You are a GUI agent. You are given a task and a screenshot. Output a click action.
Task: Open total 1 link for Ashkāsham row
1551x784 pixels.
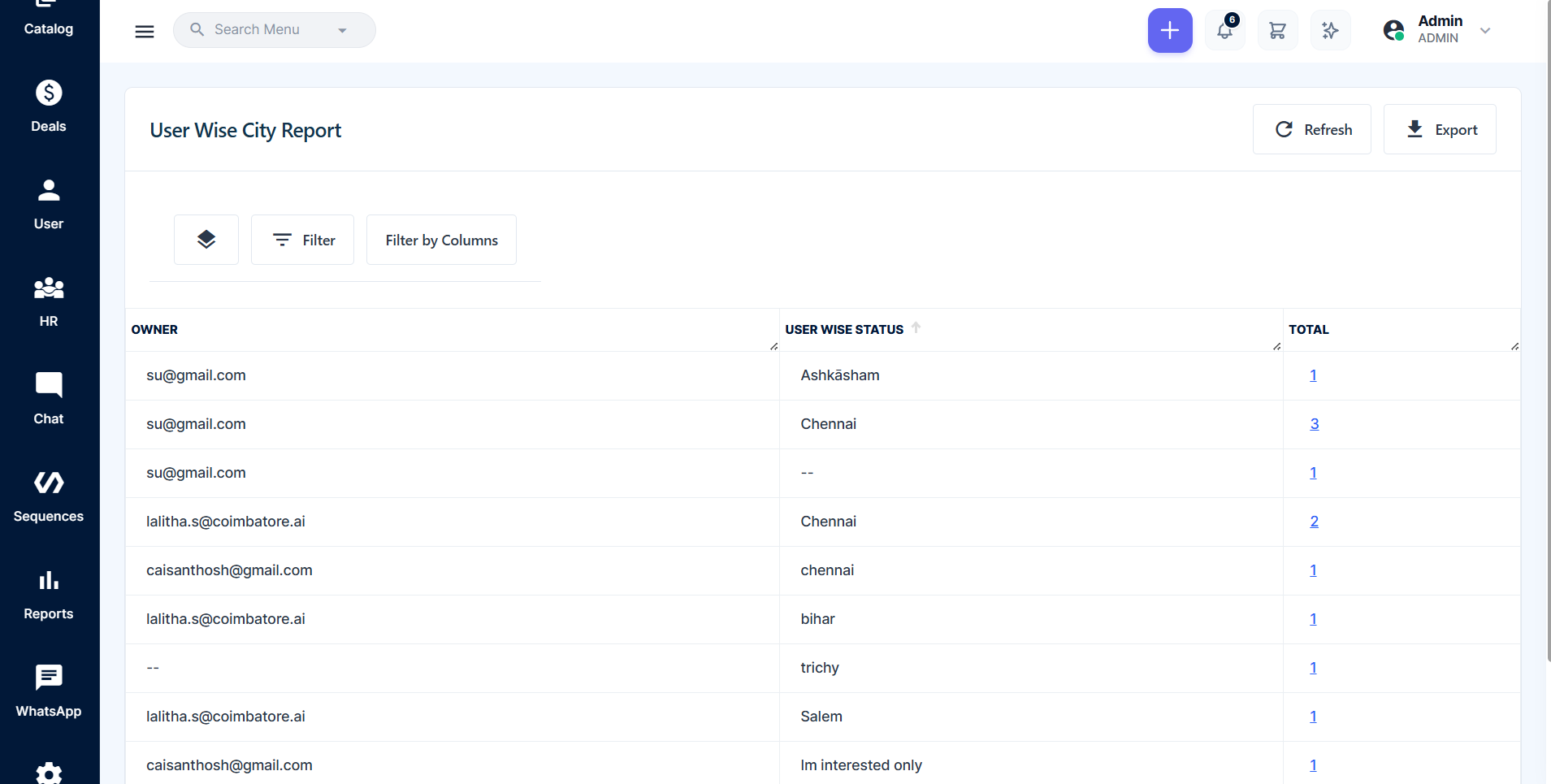1313,375
